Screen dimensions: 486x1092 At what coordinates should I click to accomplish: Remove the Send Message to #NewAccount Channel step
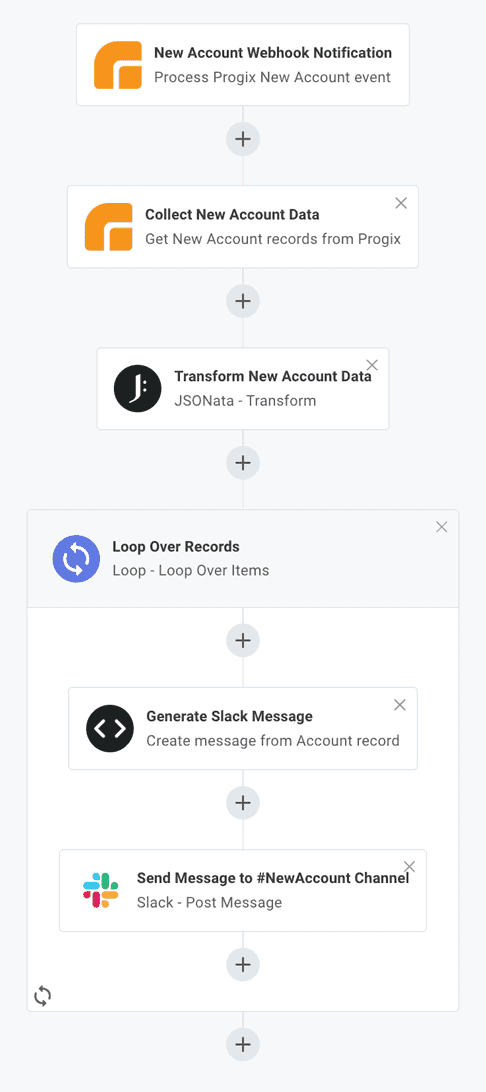pos(409,866)
